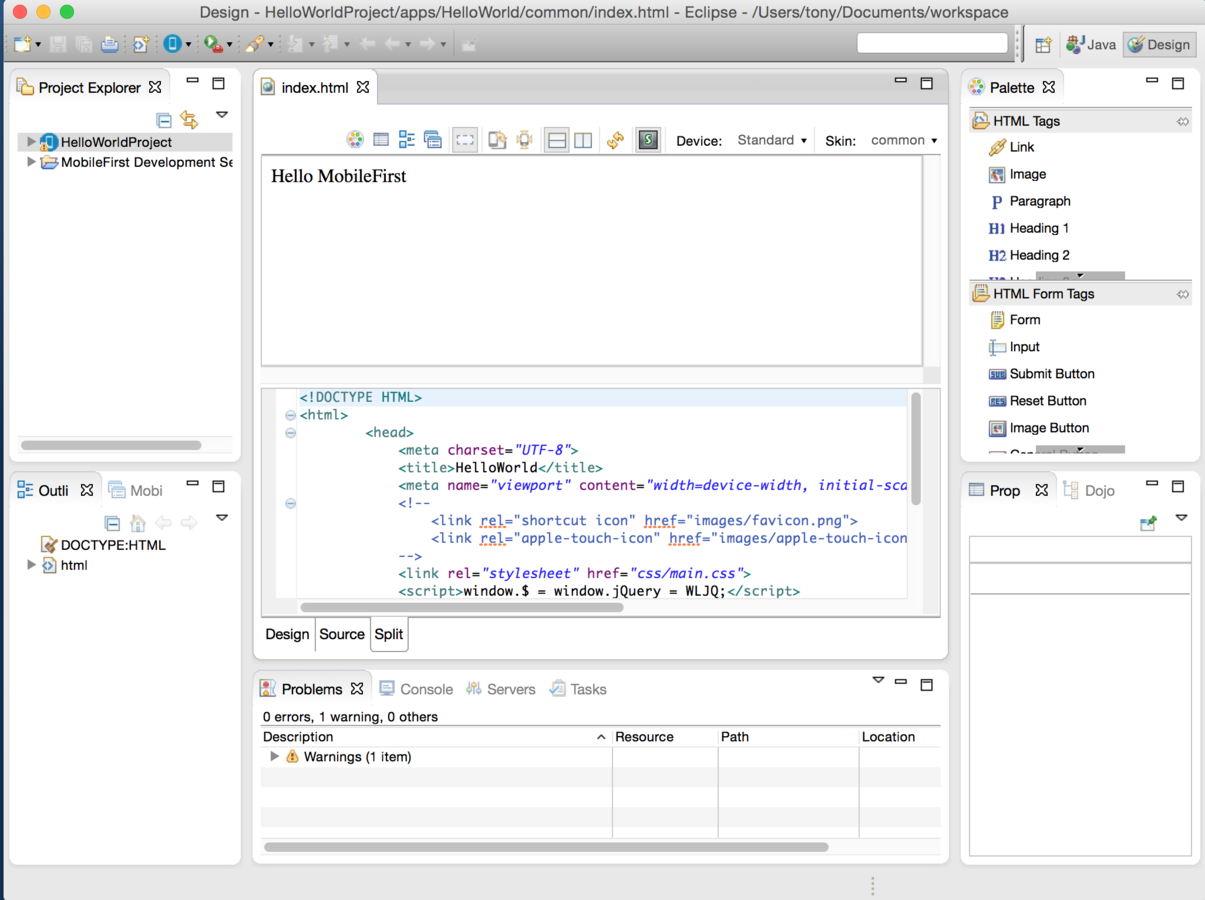This screenshot has height=900, width=1205.
Task: Click the refresh arrows icon in editor toolbar
Action: [615, 140]
